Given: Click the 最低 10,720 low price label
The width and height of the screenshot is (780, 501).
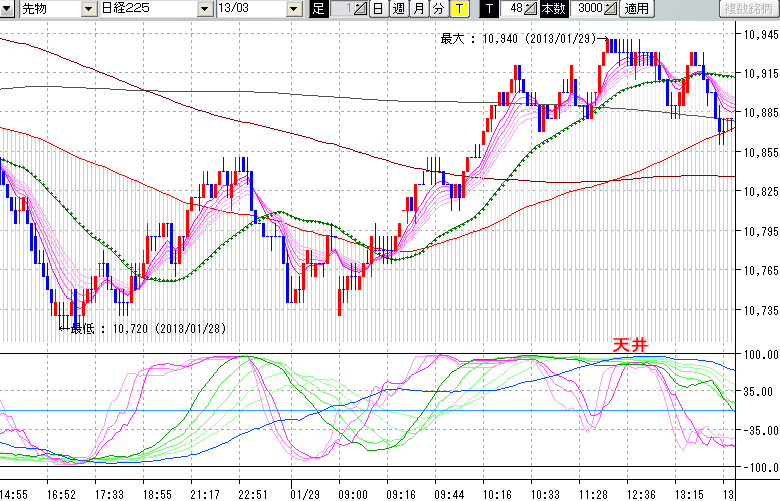Looking at the screenshot, I should (x=138, y=327).
